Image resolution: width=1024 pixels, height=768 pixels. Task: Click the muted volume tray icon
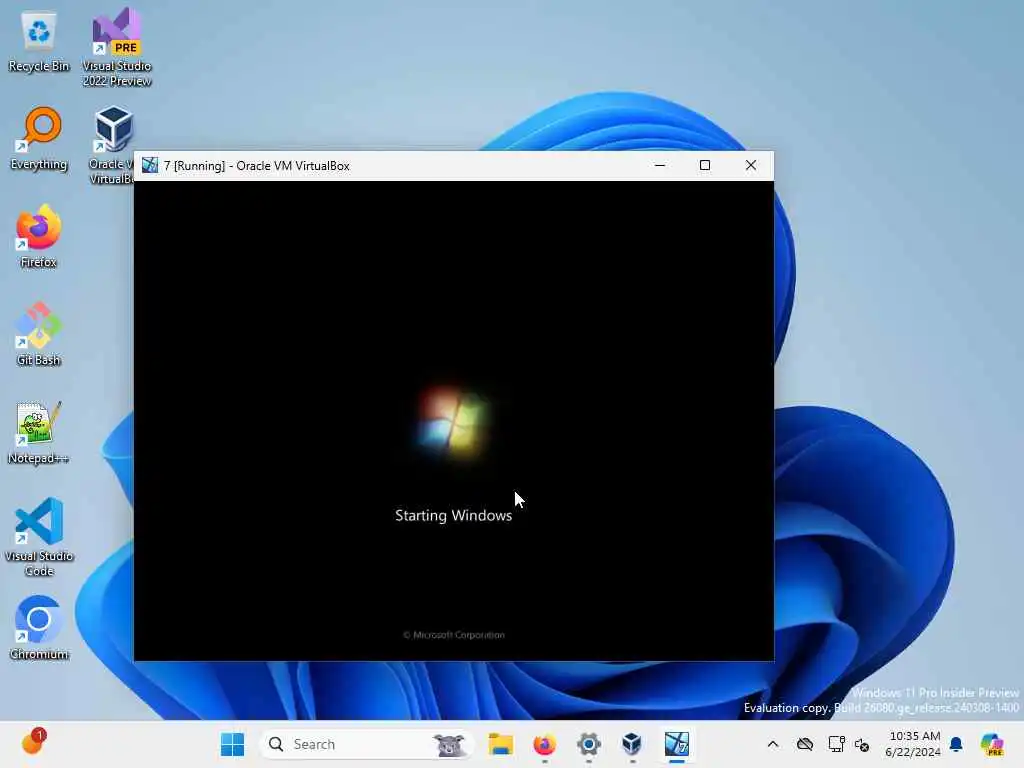[x=862, y=744]
